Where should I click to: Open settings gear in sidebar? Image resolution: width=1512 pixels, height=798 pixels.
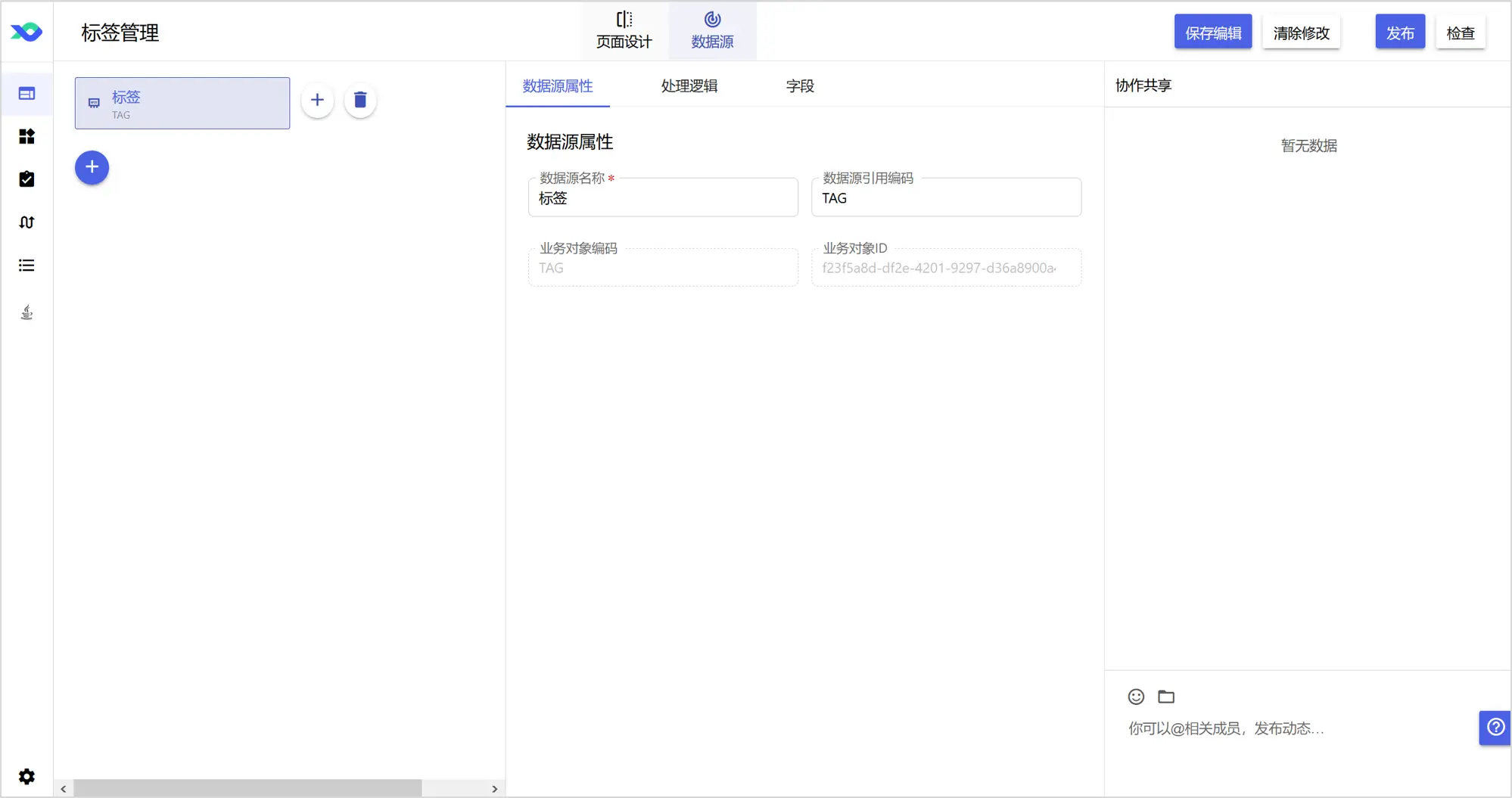tap(26, 777)
